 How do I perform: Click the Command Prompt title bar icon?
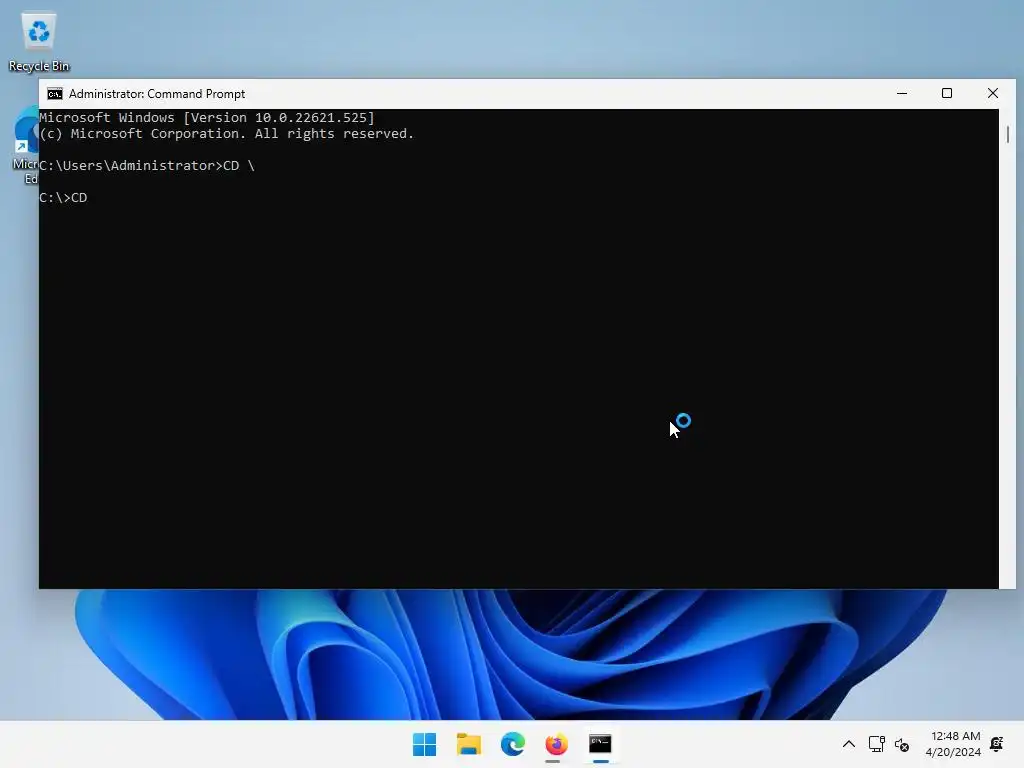pos(55,94)
